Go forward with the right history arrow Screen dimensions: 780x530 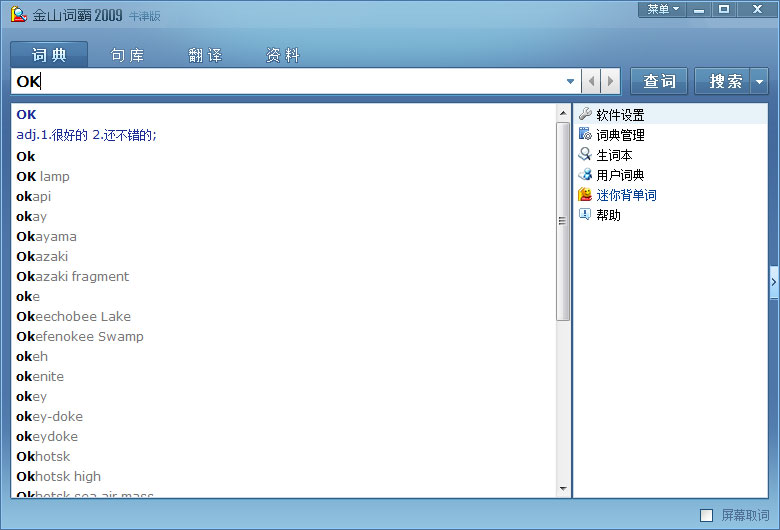[x=610, y=81]
